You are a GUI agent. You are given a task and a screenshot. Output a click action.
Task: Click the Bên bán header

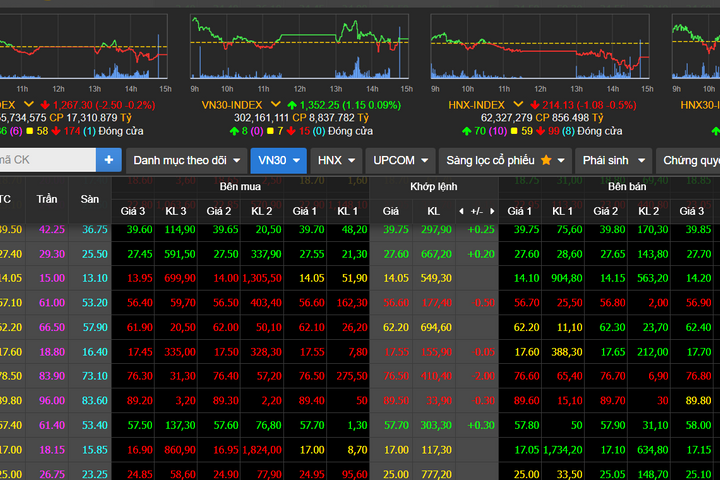[x=627, y=187]
